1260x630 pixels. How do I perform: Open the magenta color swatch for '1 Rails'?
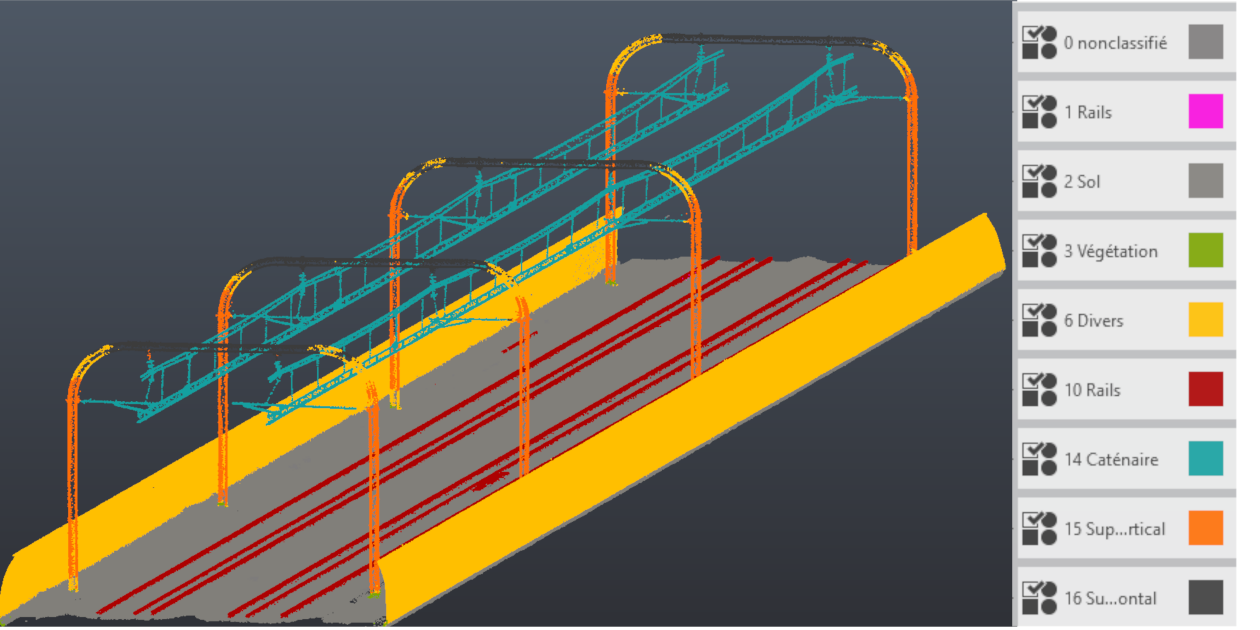pyautogui.click(x=1205, y=112)
